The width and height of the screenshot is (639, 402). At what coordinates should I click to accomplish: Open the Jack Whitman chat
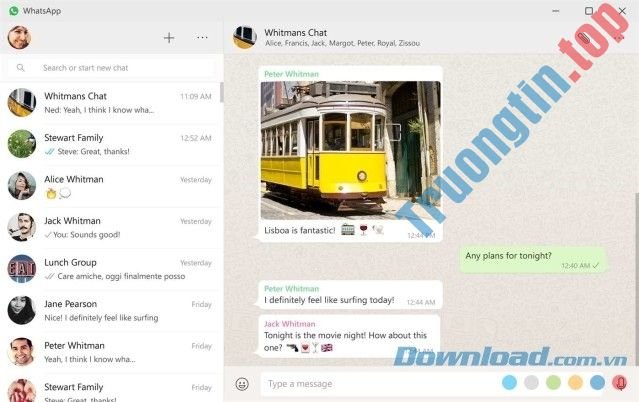click(x=110, y=228)
